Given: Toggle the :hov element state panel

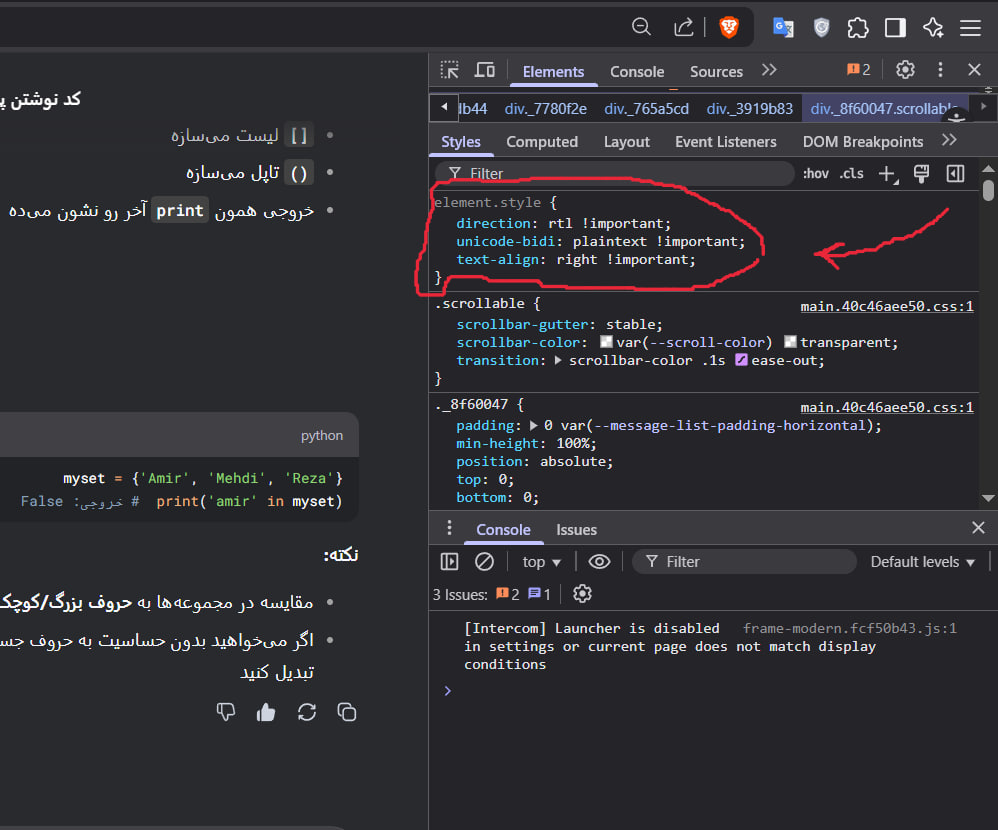Looking at the screenshot, I should point(815,174).
